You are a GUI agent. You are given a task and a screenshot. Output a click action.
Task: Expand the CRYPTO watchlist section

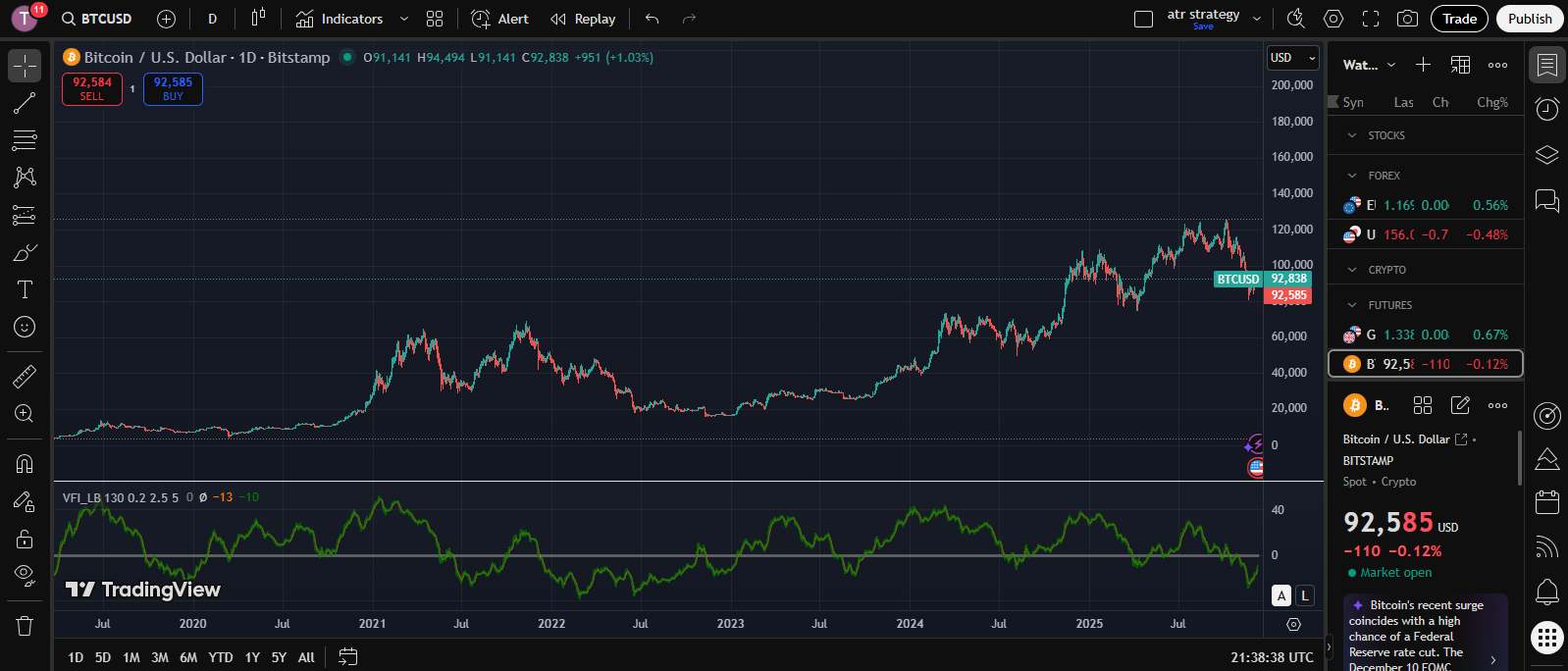click(1352, 270)
